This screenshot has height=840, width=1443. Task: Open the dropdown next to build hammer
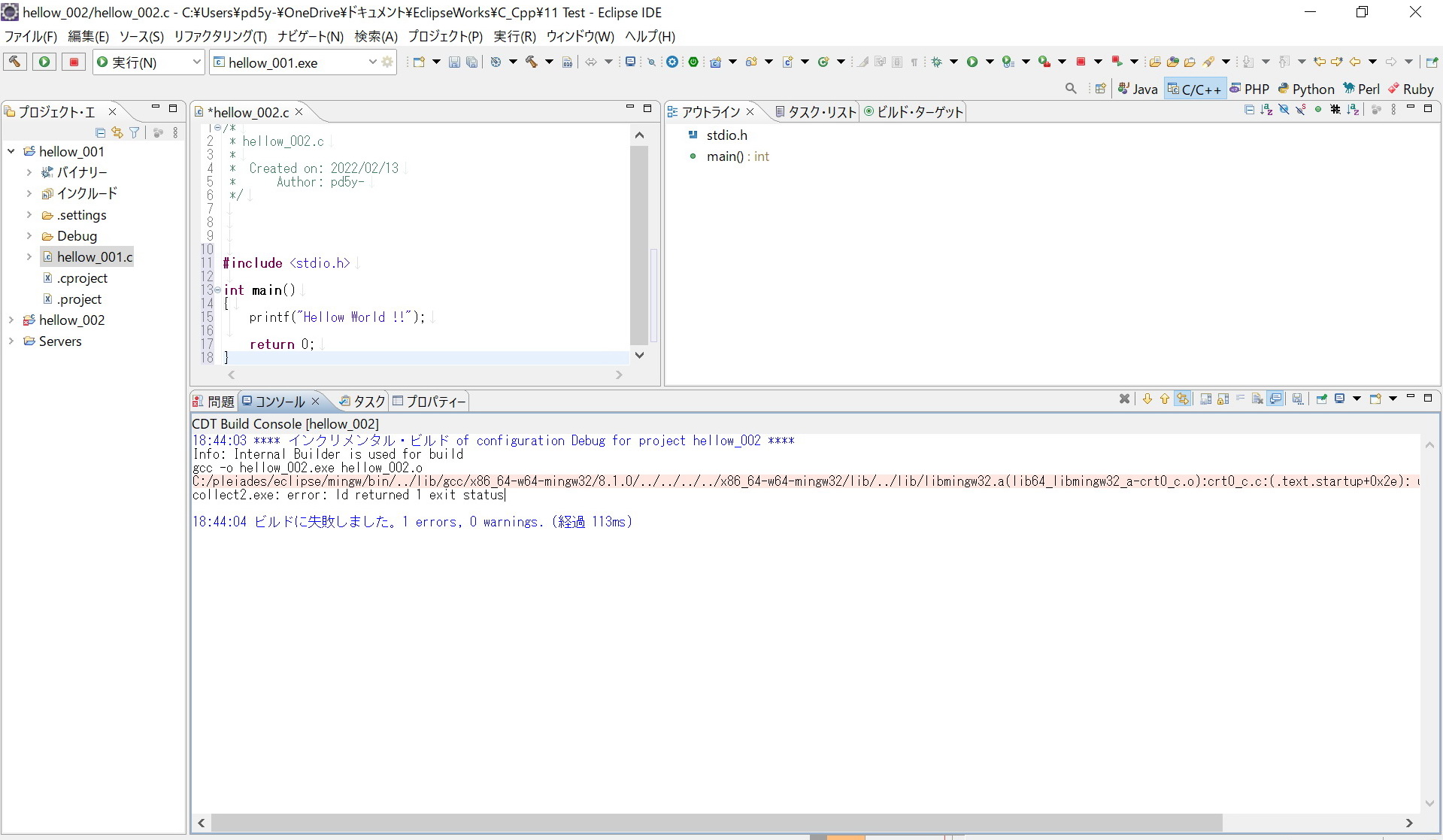(x=549, y=62)
